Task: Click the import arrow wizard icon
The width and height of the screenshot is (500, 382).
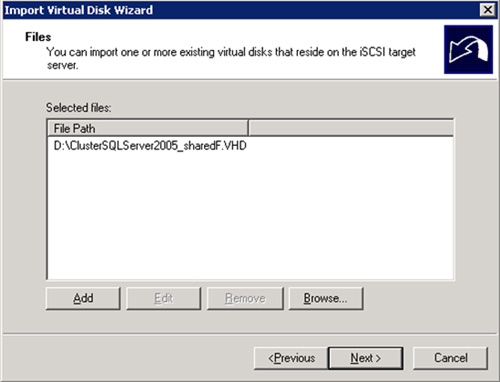Action: pos(468,49)
